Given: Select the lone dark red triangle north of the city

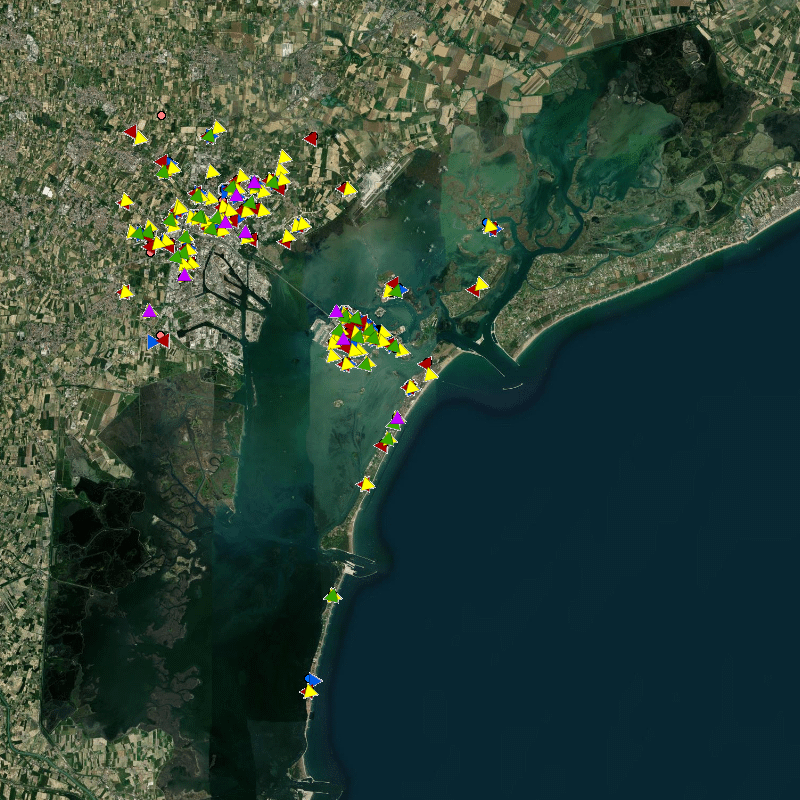Looking at the screenshot, I should click(311, 138).
